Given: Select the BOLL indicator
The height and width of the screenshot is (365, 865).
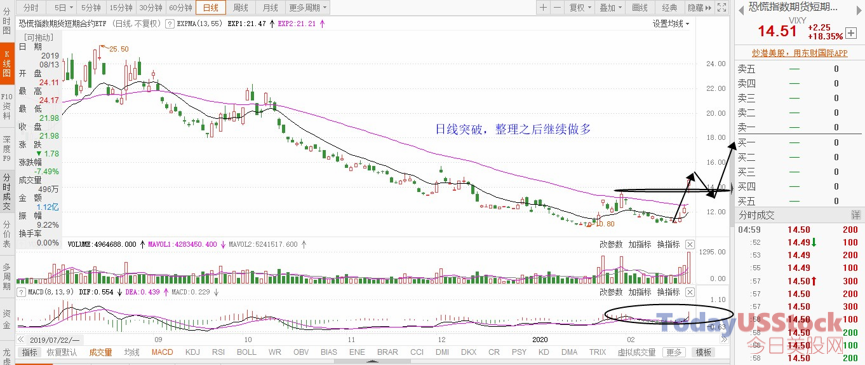Looking at the screenshot, I should 246,352.
